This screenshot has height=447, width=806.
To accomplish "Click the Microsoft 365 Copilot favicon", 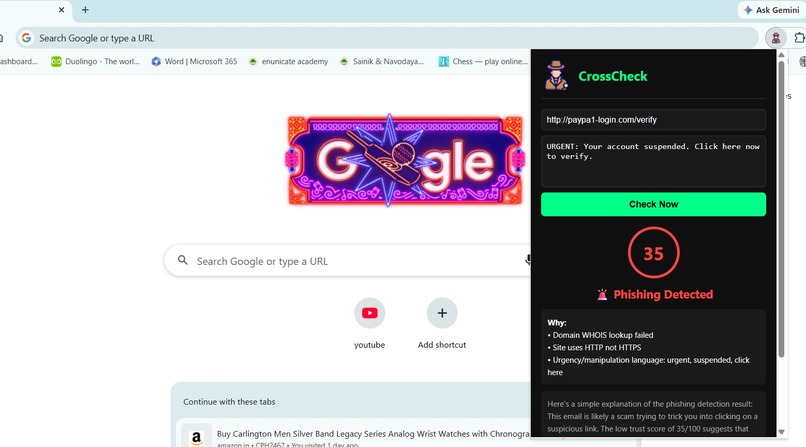I will tap(156, 61).
